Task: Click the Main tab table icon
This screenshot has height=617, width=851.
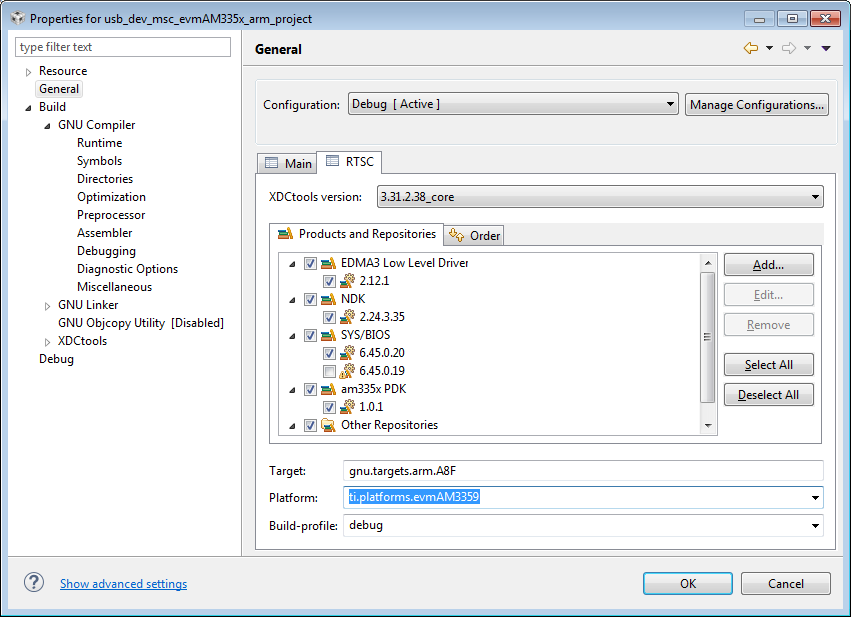Action: [x=271, y=163]
